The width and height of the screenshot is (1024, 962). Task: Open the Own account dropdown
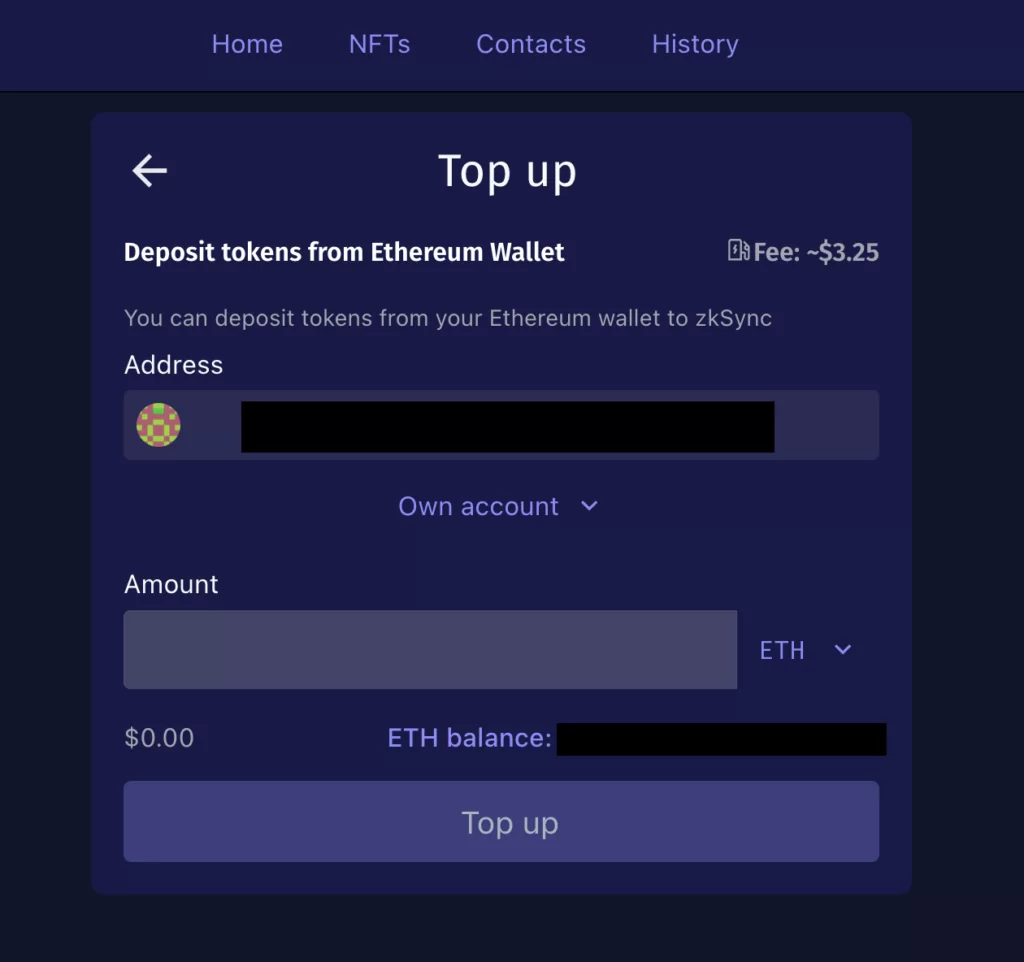[479, 506]
